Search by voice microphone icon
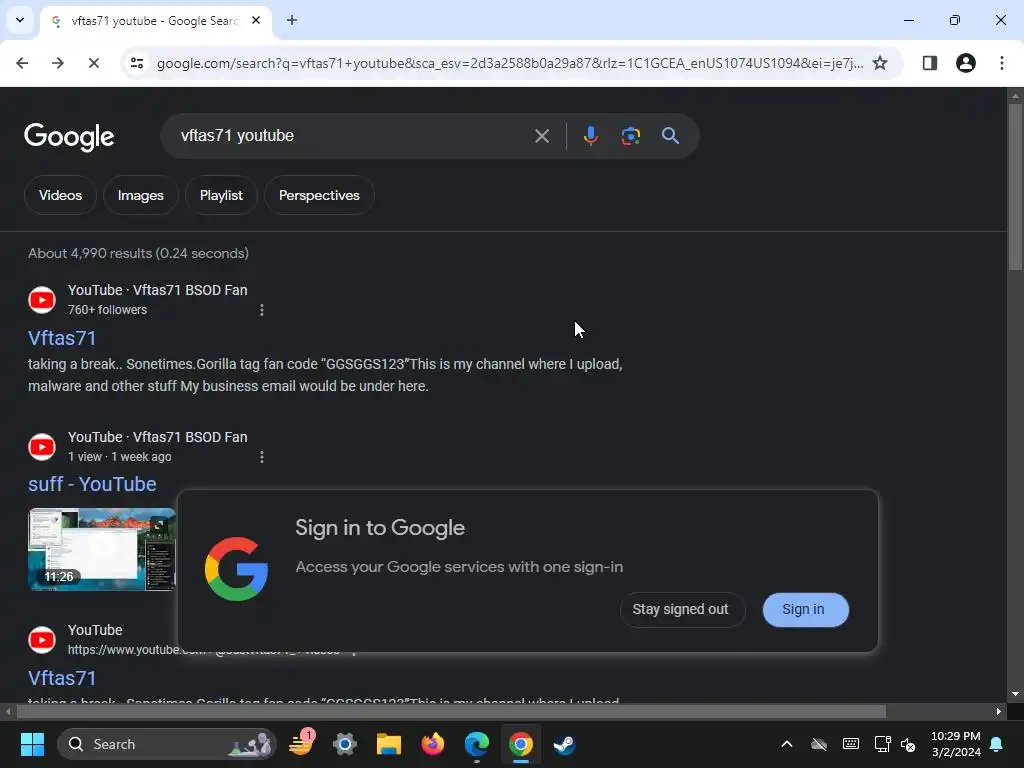This screenshot has height=768, width=1024. click(590, 136)
